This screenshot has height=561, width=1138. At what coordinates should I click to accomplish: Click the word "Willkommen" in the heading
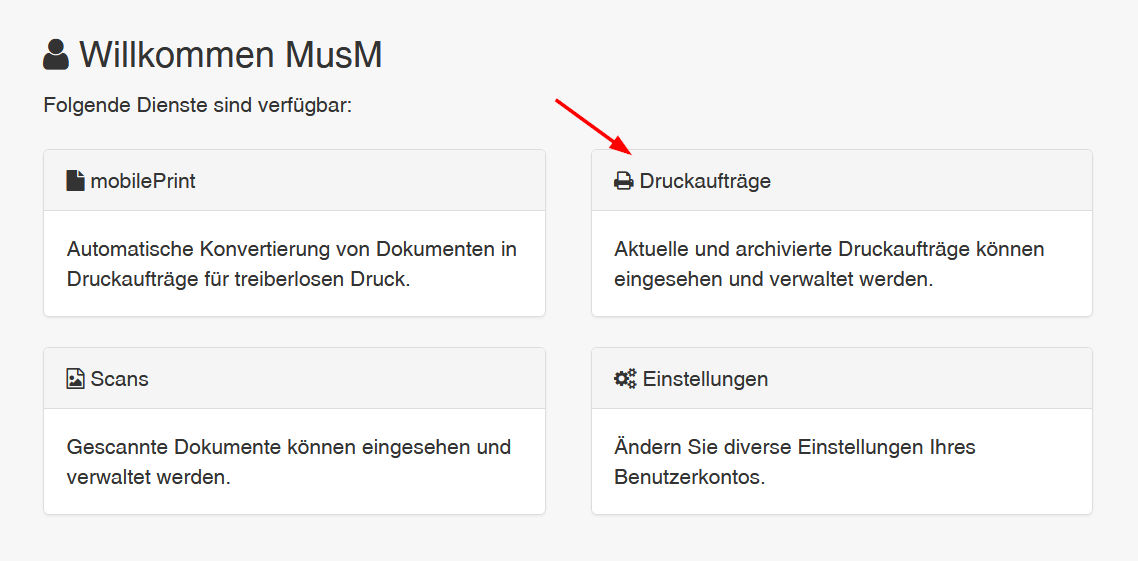[177, 55]
